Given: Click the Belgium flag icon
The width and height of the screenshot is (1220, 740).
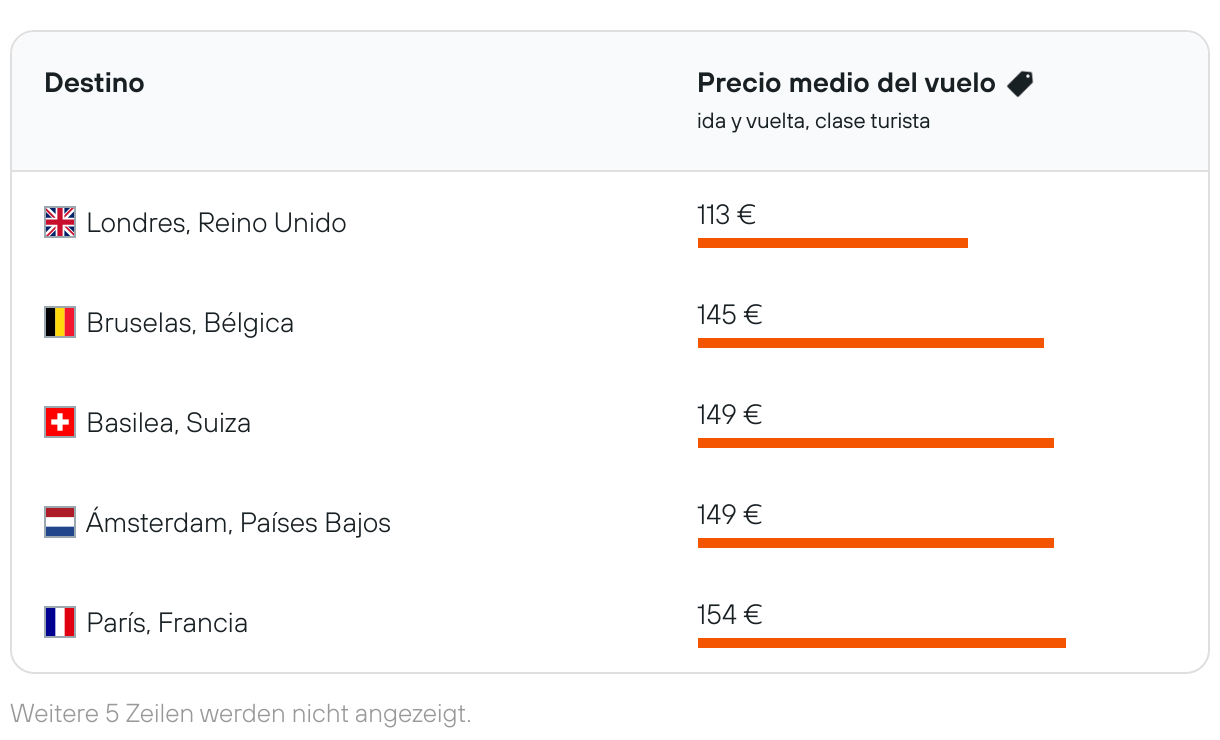Looking at the screenshot, I should tap(60, 322).
